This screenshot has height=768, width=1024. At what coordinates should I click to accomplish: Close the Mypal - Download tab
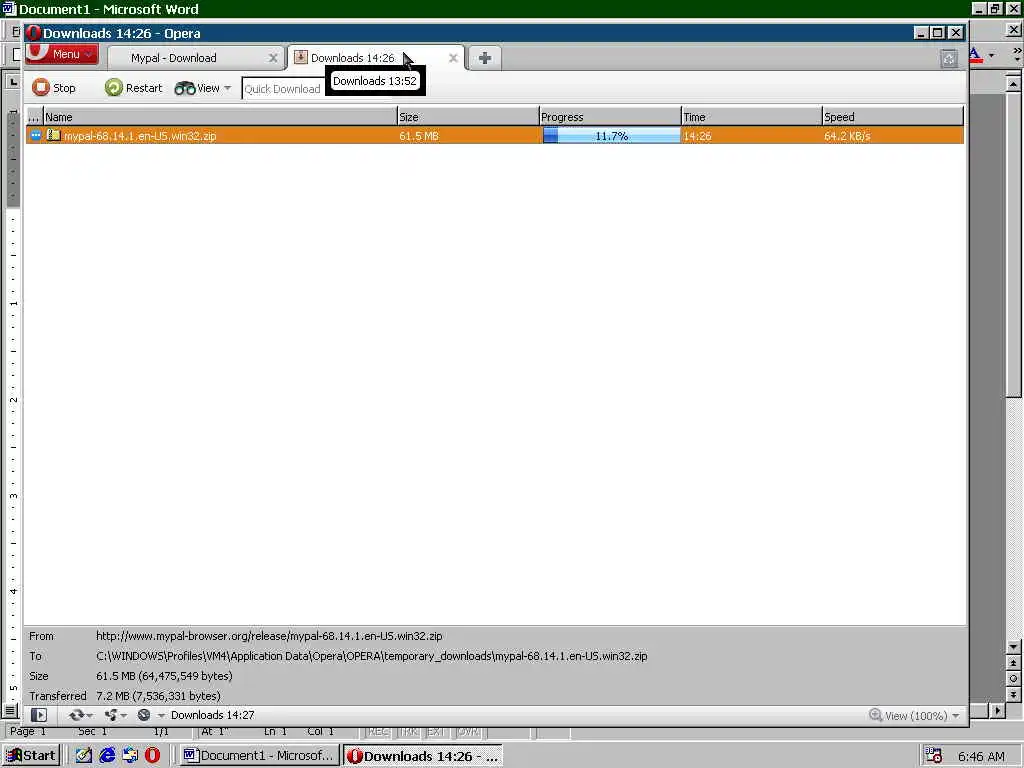click(273, 58)
